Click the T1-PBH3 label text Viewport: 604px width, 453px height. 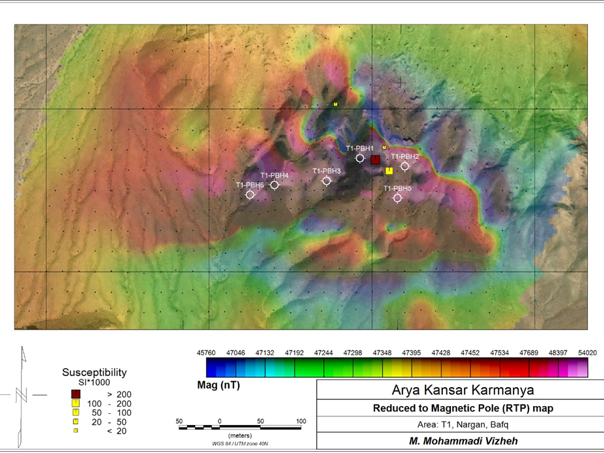(x=327, y=171)
